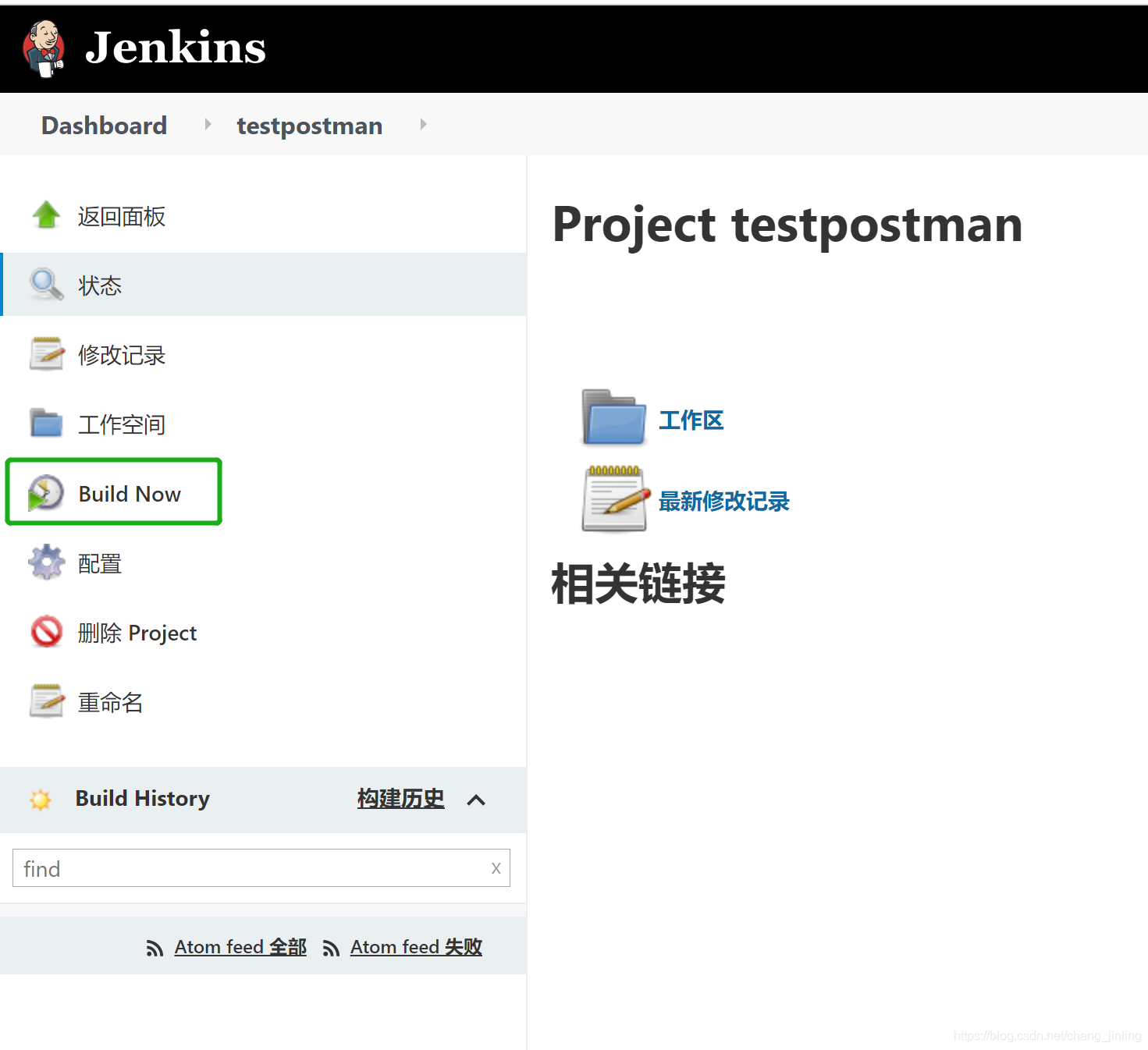1148x1050 pixels.
Task: Click notepad icon beside 重命名
Action: point(47,701)
